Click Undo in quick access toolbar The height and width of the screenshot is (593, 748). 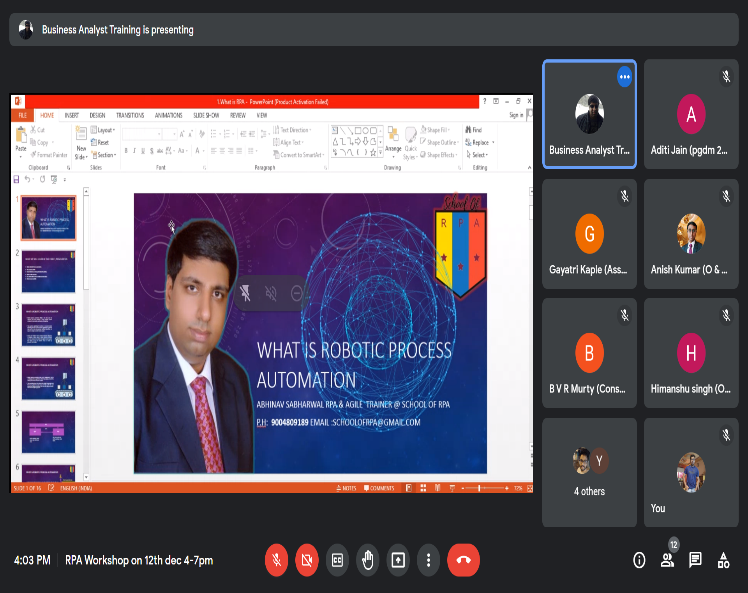28,179
